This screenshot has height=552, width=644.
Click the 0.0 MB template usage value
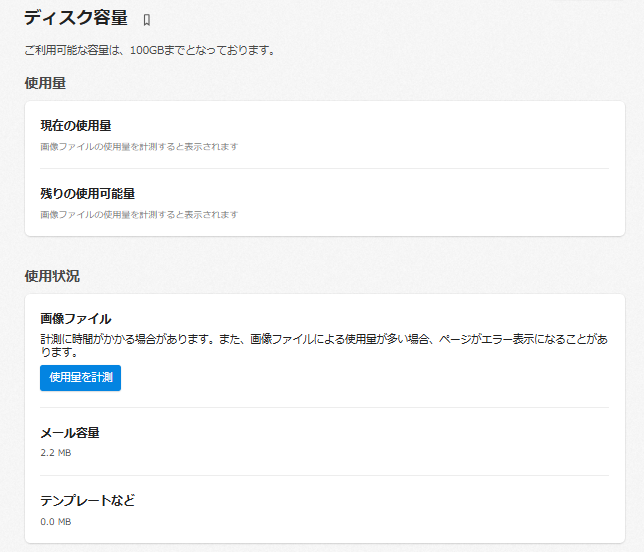56,522
